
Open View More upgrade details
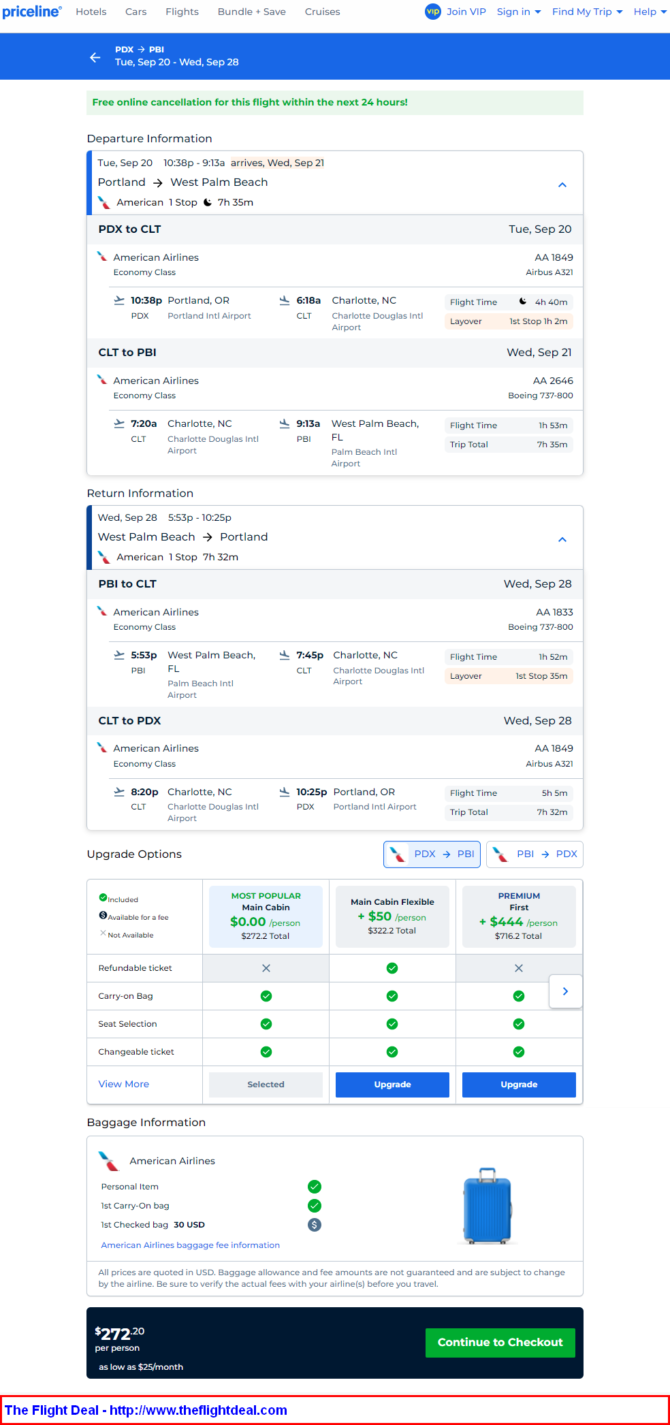click(123, 1084)
